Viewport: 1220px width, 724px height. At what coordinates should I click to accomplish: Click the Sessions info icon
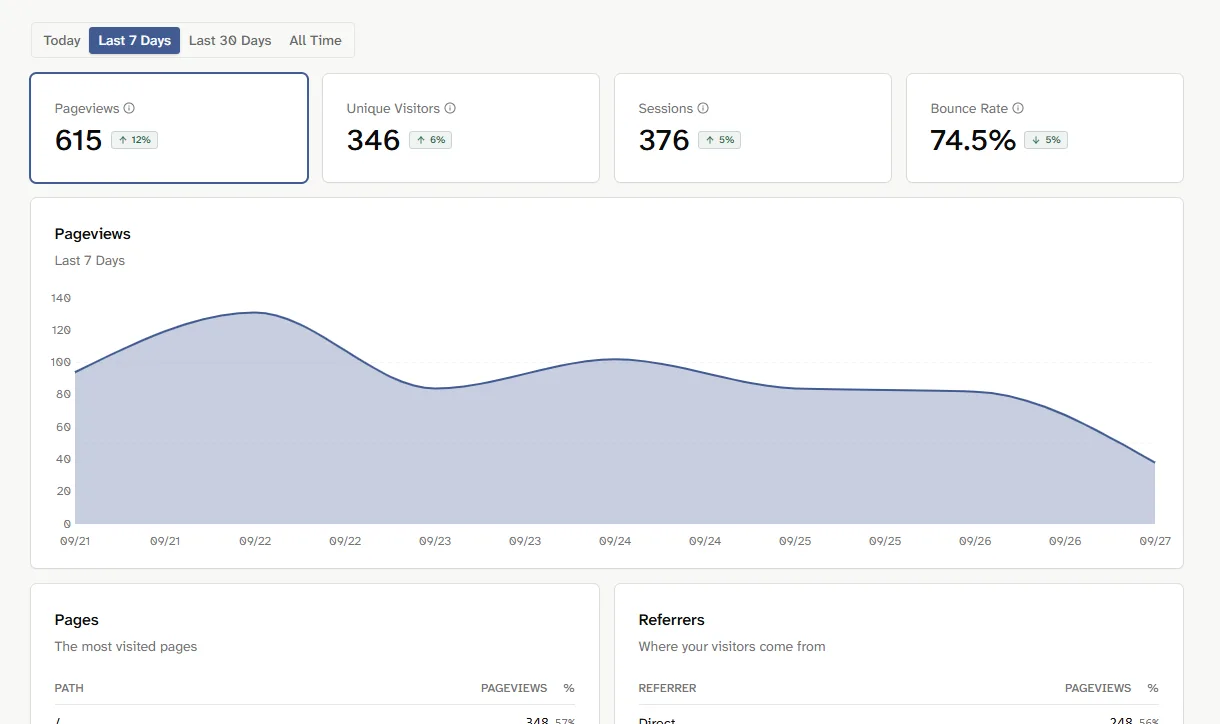[703, 108]
